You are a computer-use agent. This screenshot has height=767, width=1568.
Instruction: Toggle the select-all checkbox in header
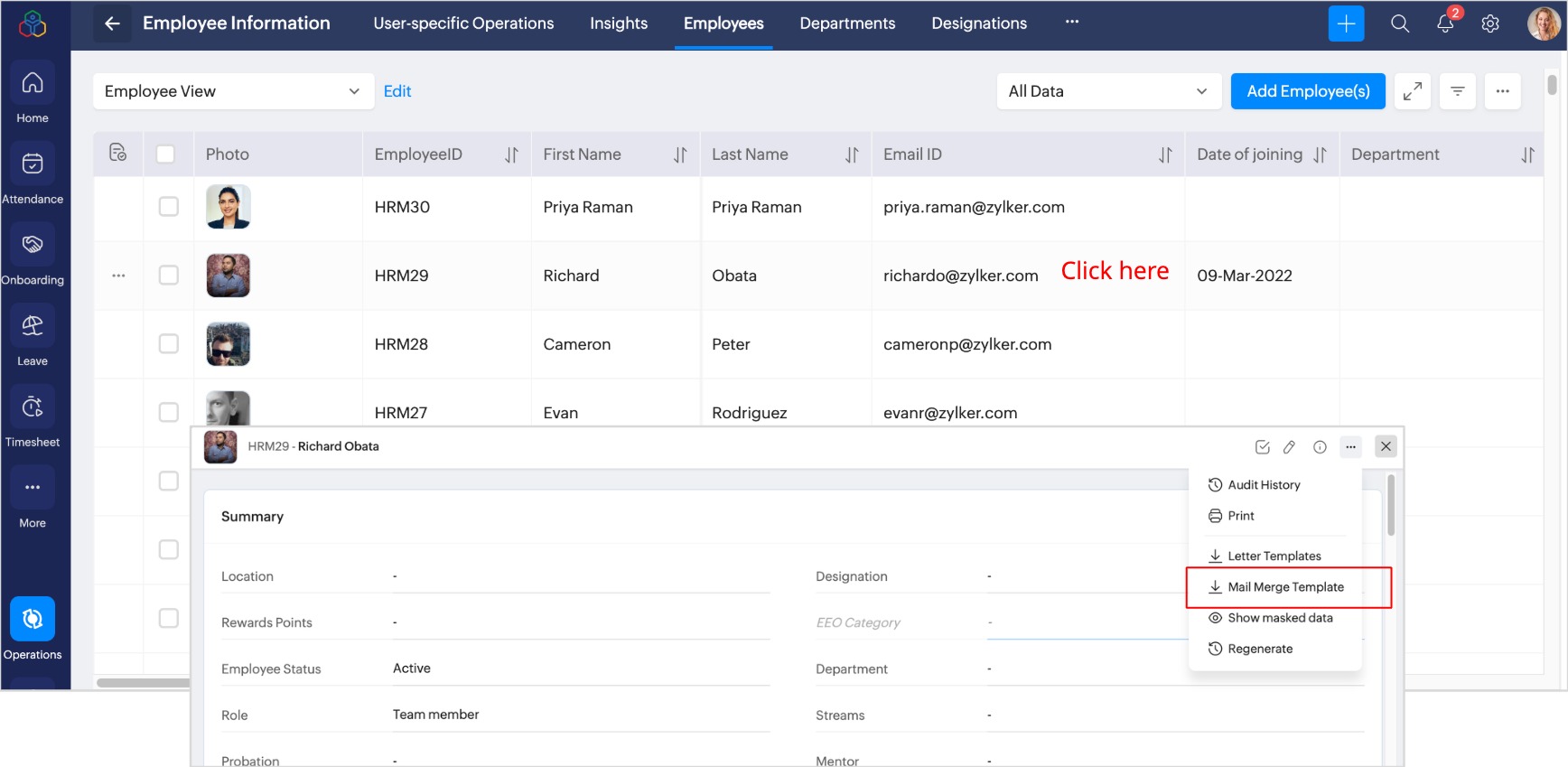coord(165,154)
